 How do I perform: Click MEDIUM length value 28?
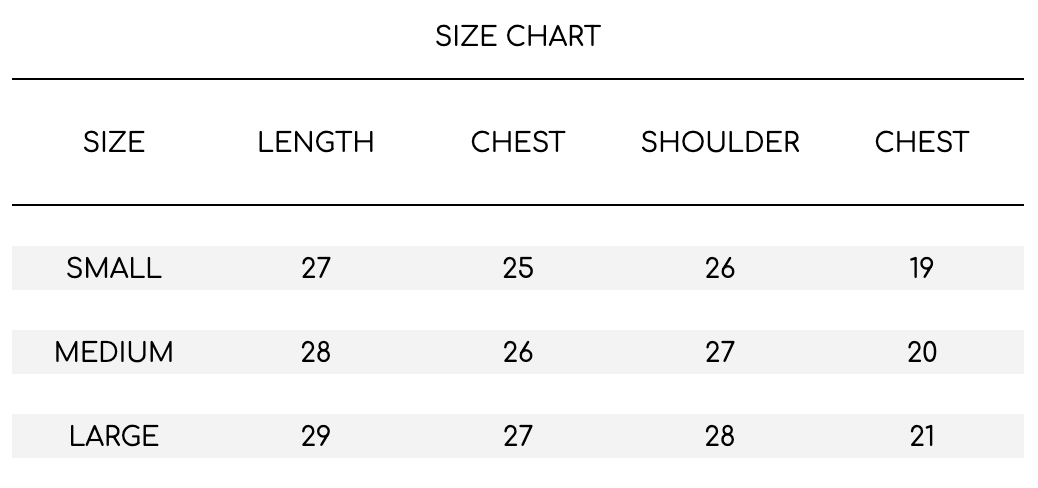(x=316, y=352)
